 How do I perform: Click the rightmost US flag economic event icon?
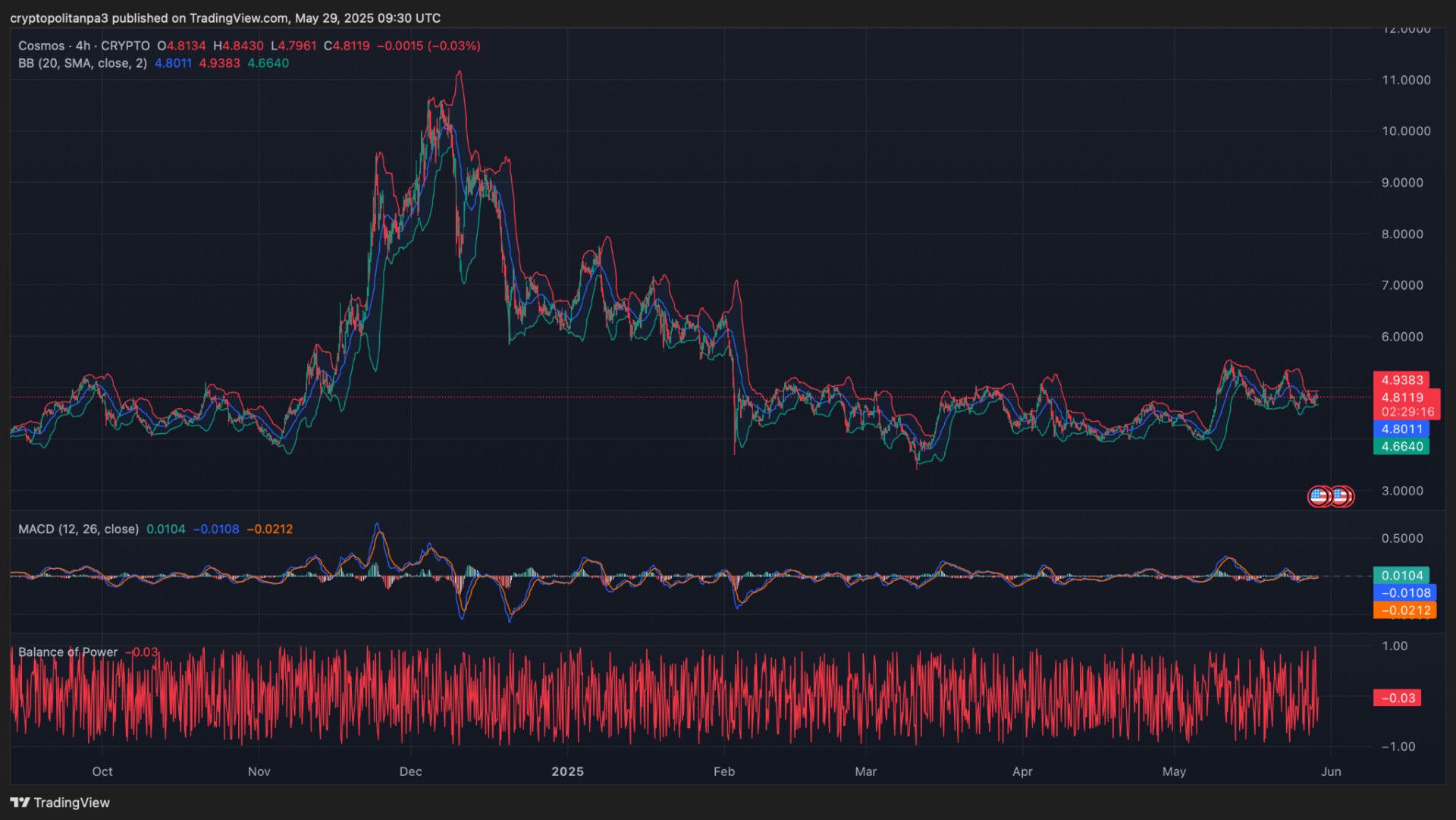pos(1342,497)
